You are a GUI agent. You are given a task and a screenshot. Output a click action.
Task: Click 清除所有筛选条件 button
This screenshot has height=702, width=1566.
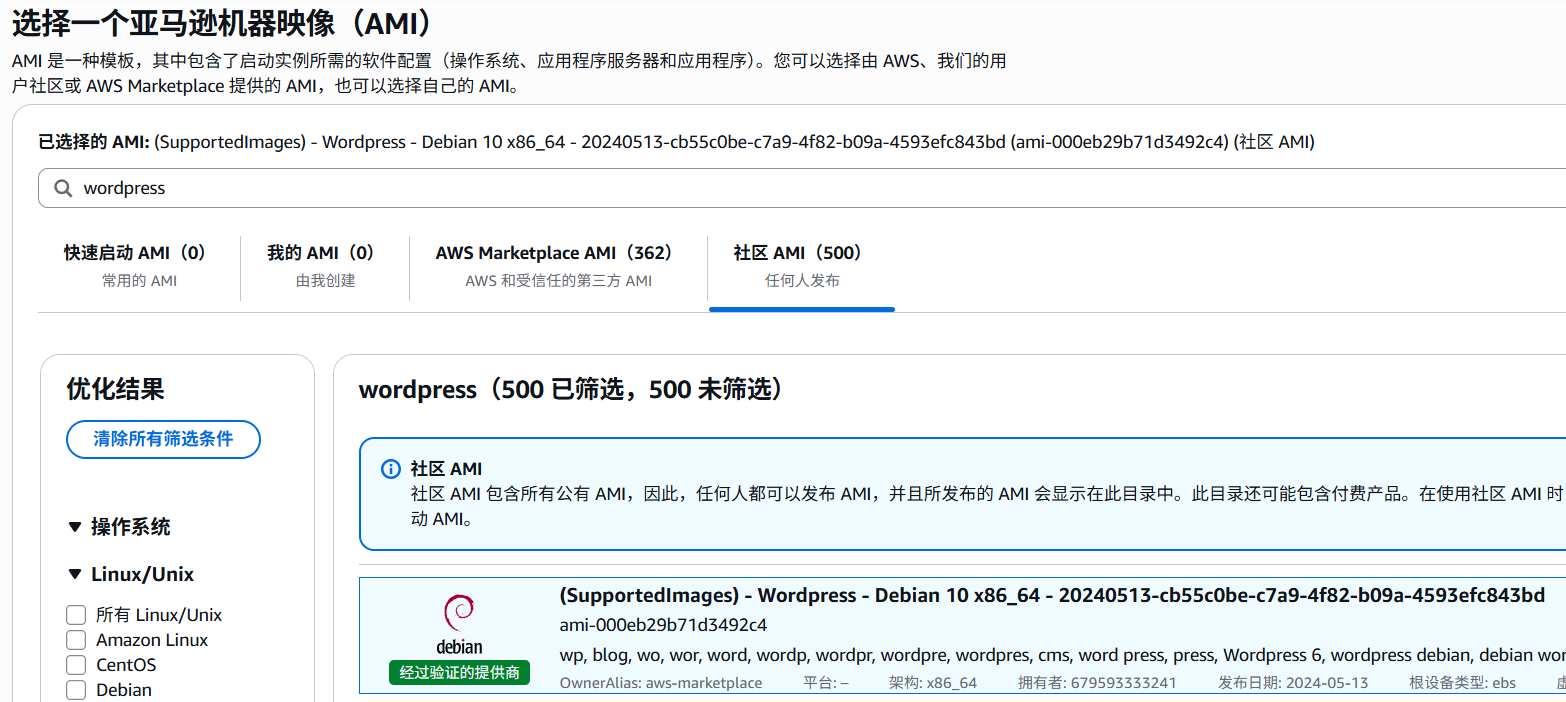(x=163, y=439)
